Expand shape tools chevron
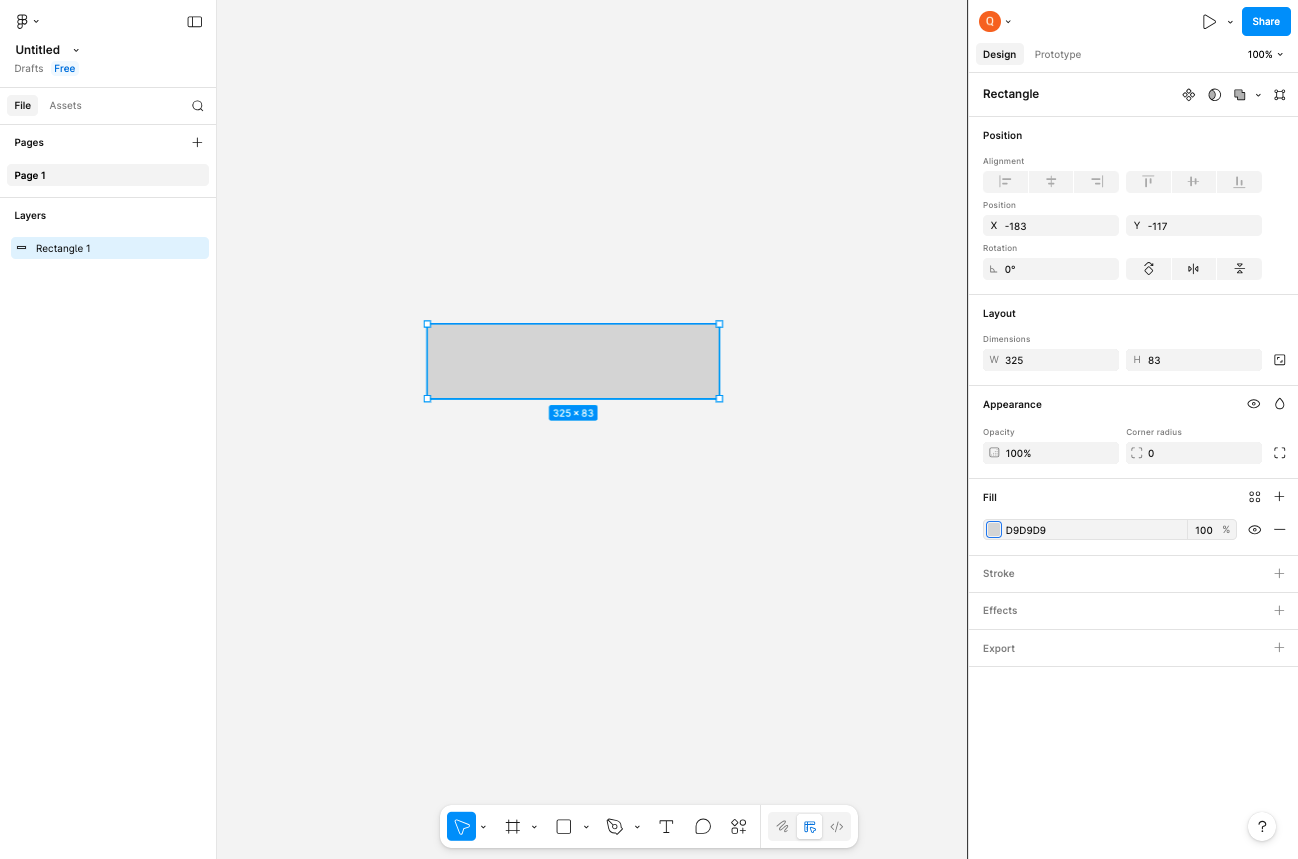The width and height of the screenshot is (1298, 859). coord(586,827)
